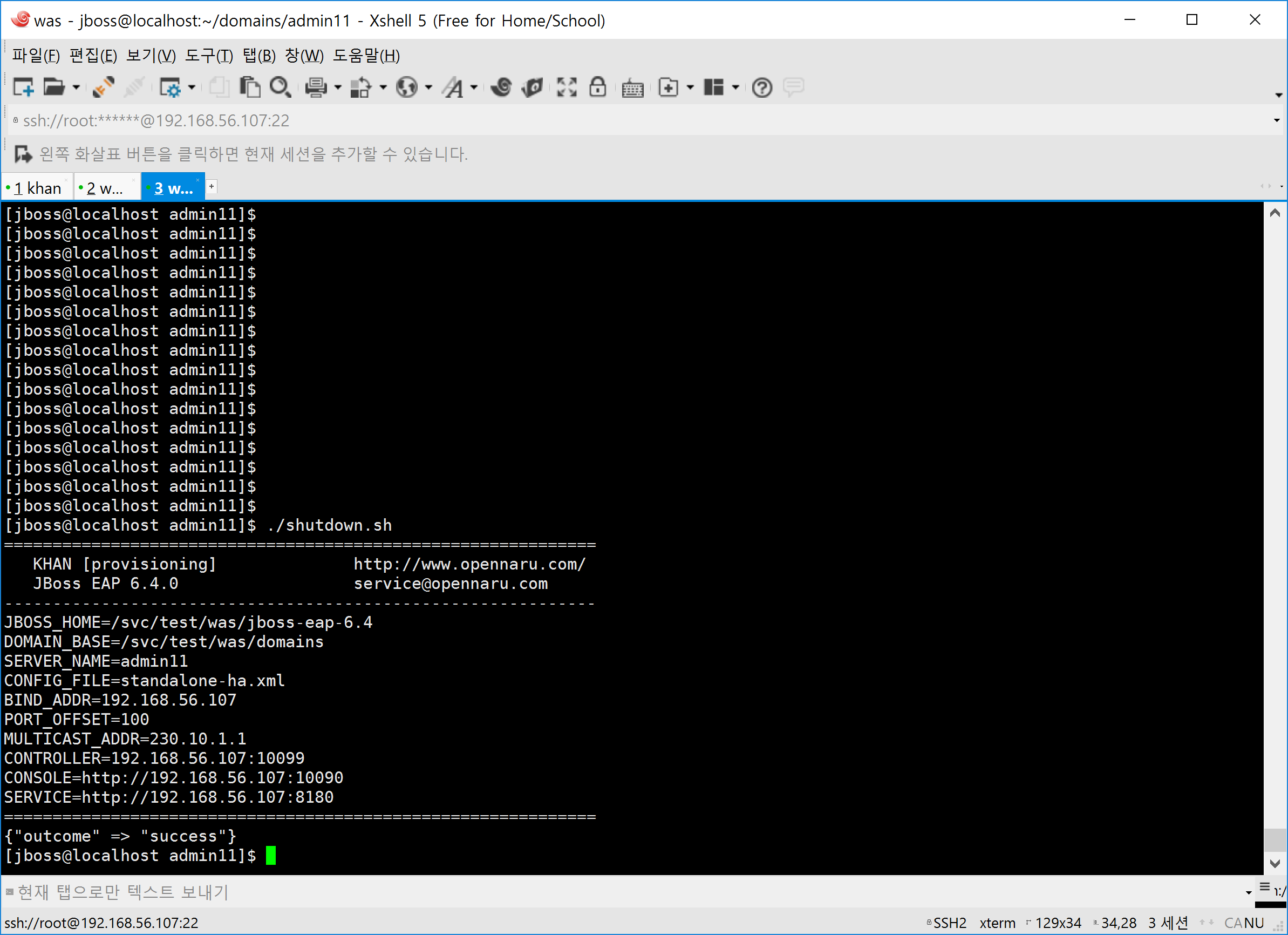Screen dimensions: 1288x935
Task: Click the Paste clipboard icon
Action: tap(250, 87)
